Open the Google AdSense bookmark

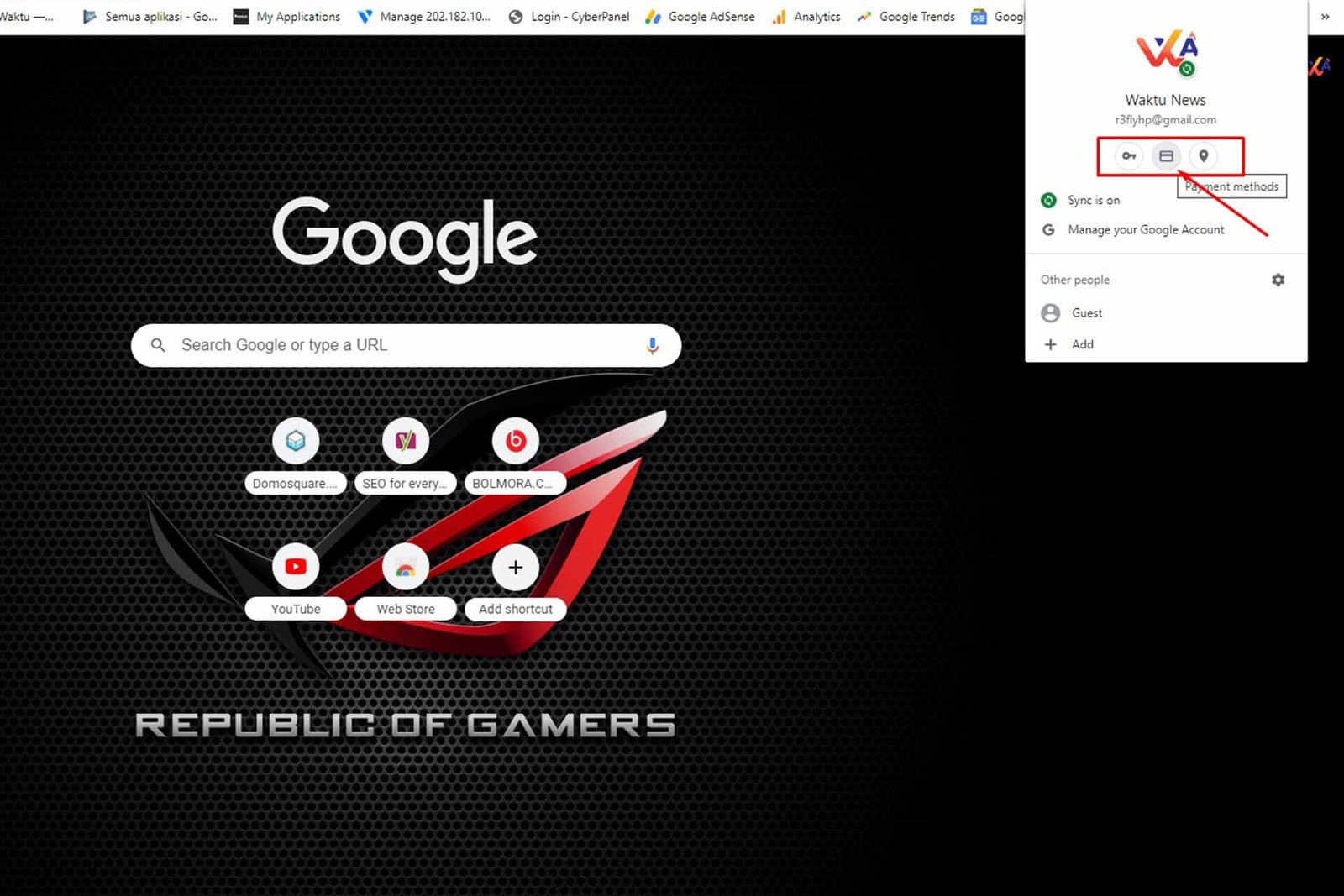(700, 16)
